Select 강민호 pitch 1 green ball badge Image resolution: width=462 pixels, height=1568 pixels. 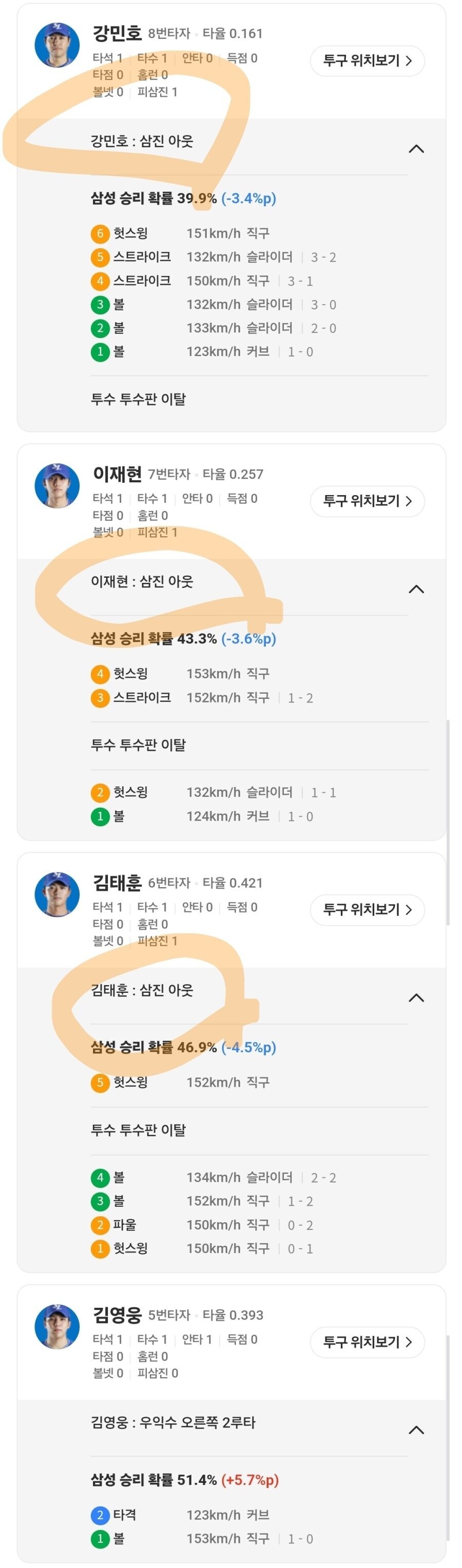[100, 352]
